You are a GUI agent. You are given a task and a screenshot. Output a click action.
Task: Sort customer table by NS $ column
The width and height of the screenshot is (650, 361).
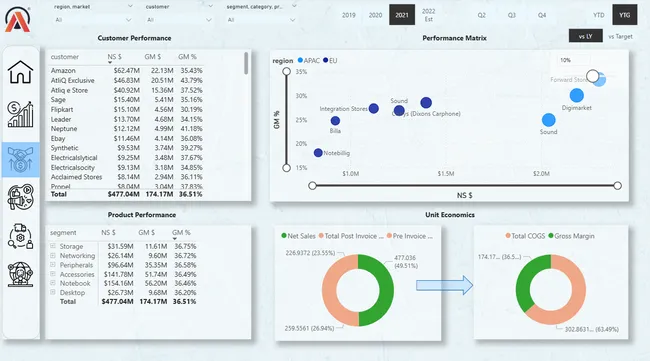point(114,57)
